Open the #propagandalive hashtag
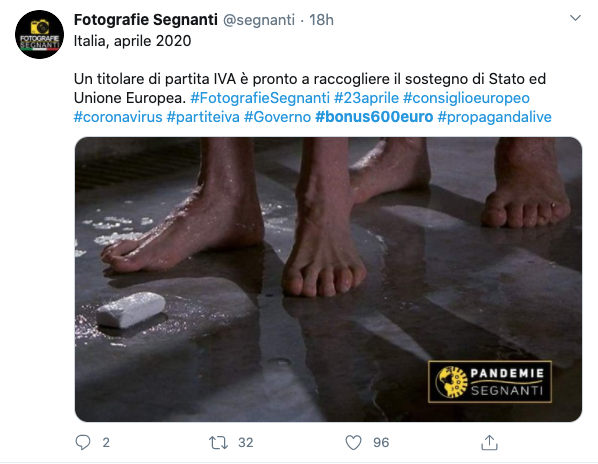Viewport: 598px width, 464px height. [494, 117]
